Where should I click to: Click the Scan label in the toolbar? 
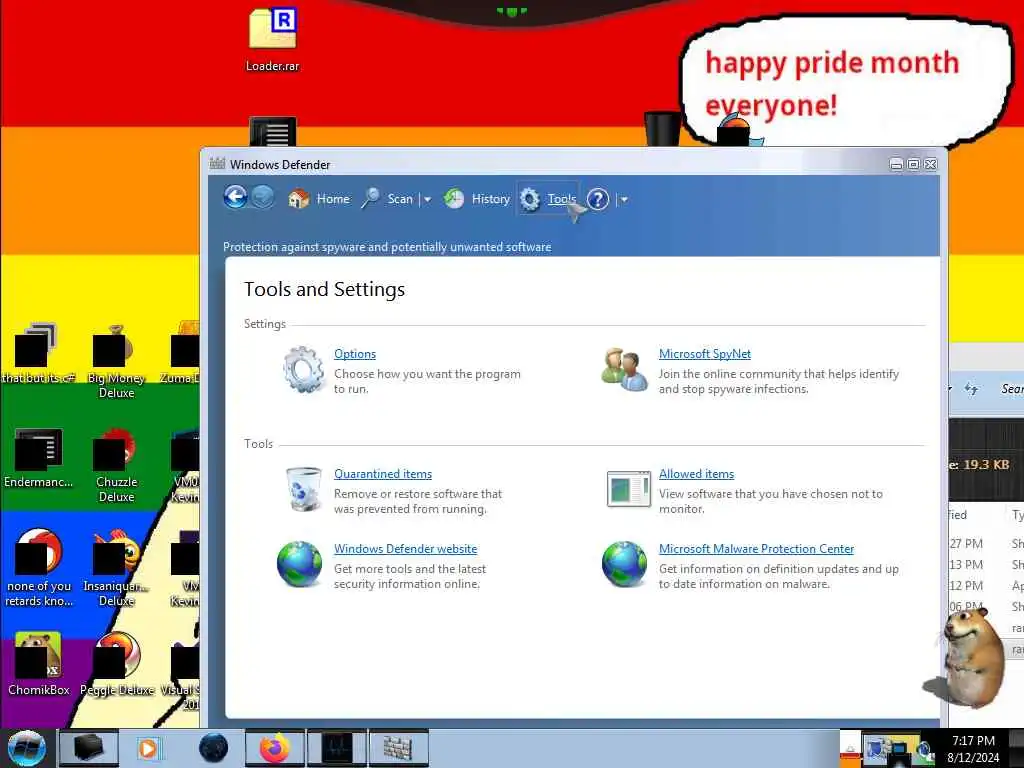(x=400, y=199)
